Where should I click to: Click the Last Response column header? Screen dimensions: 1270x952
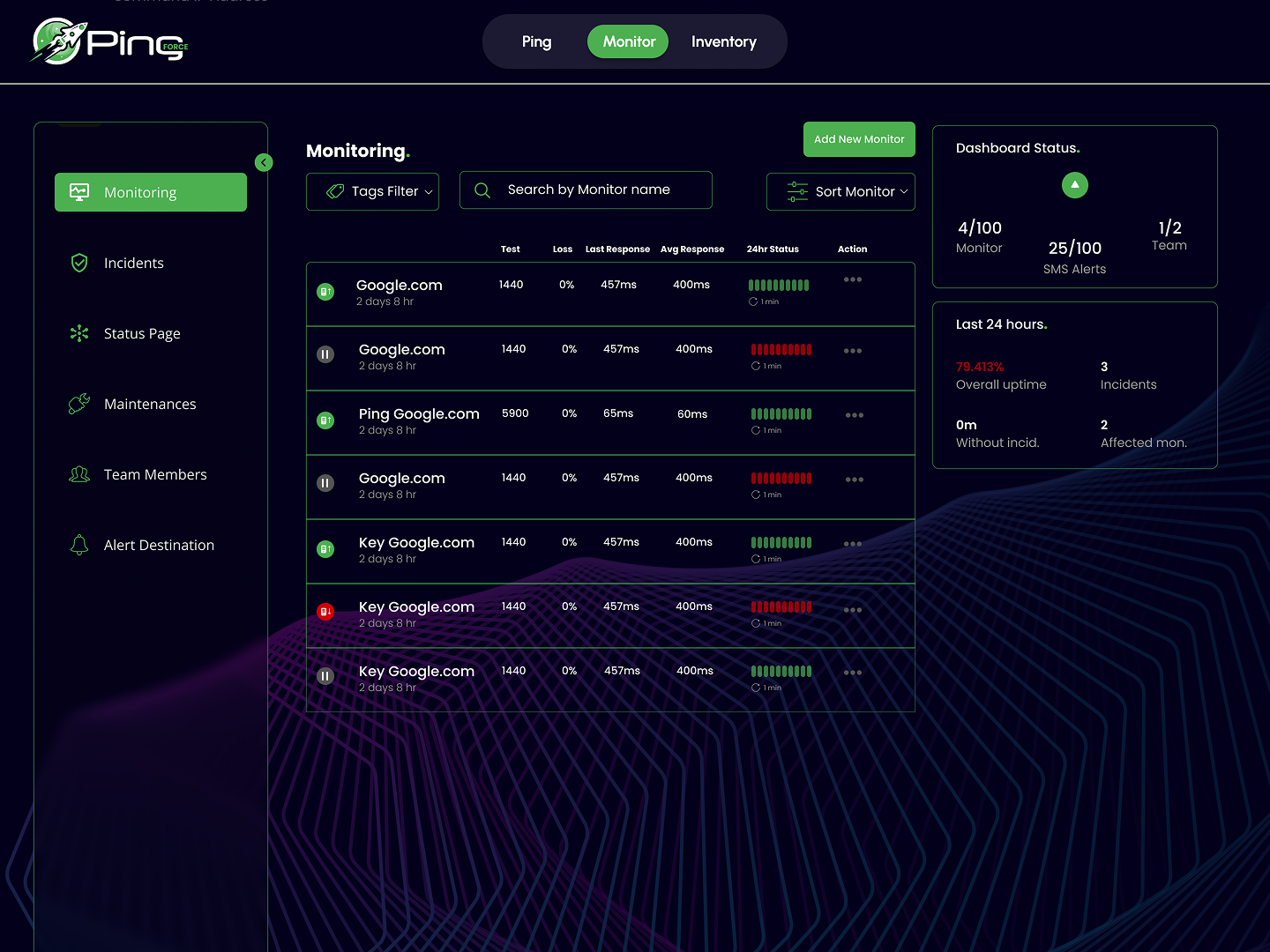click(617, 249)
